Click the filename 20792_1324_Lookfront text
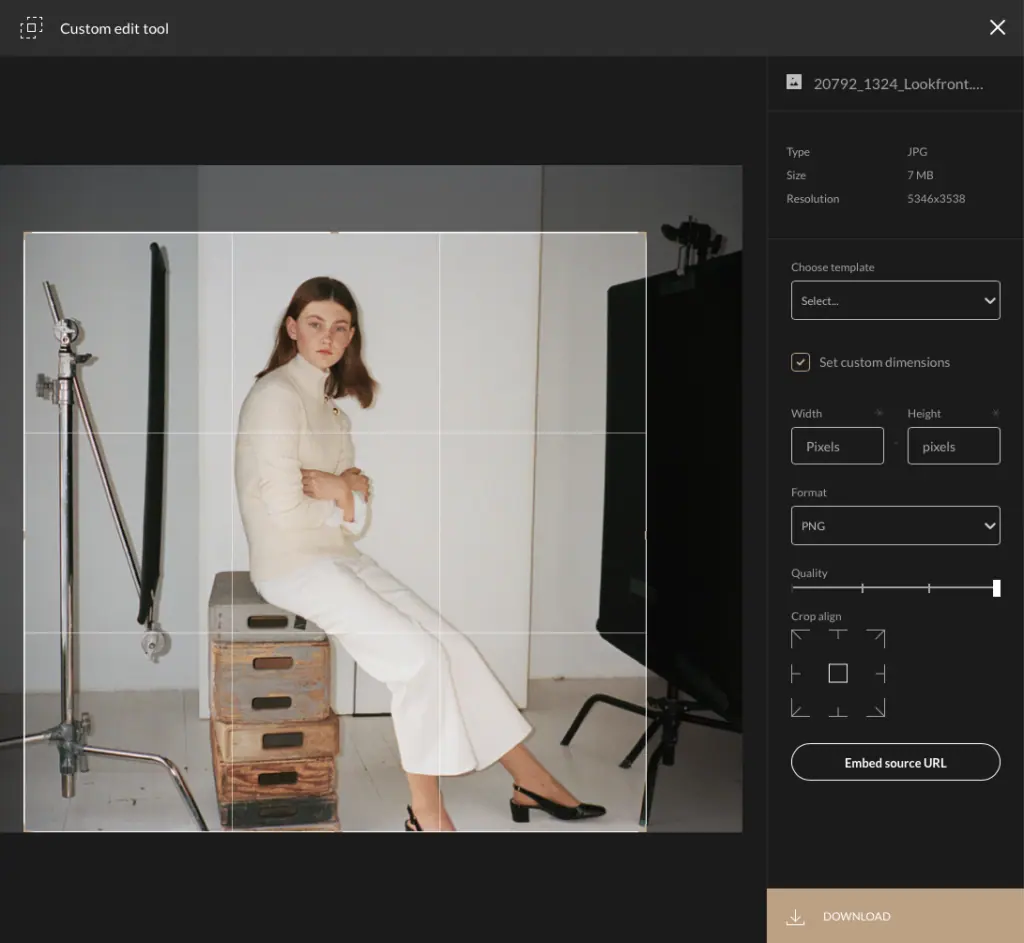1024x943 pixels. (x=898, y=84)
